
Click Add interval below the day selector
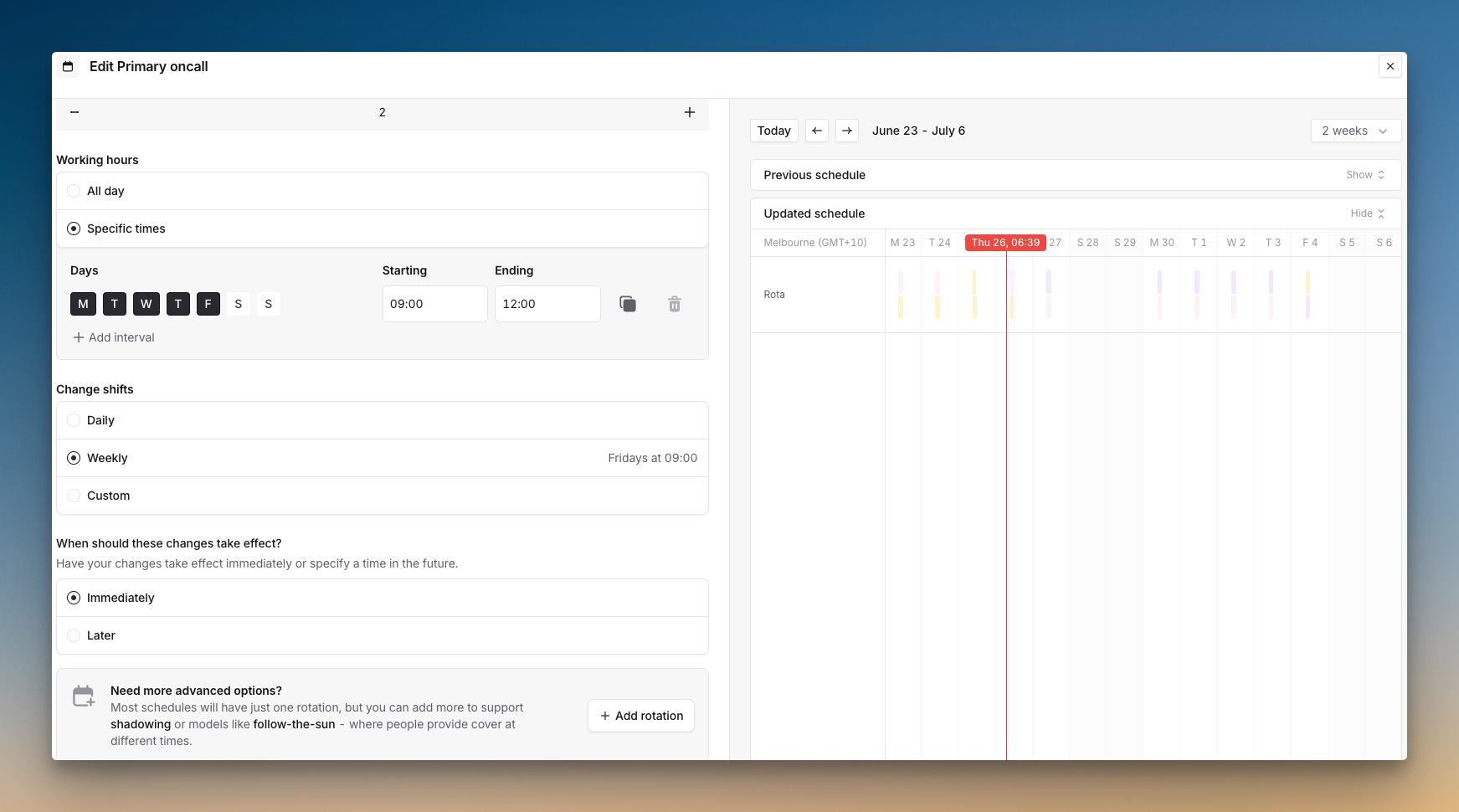point(114,337)
